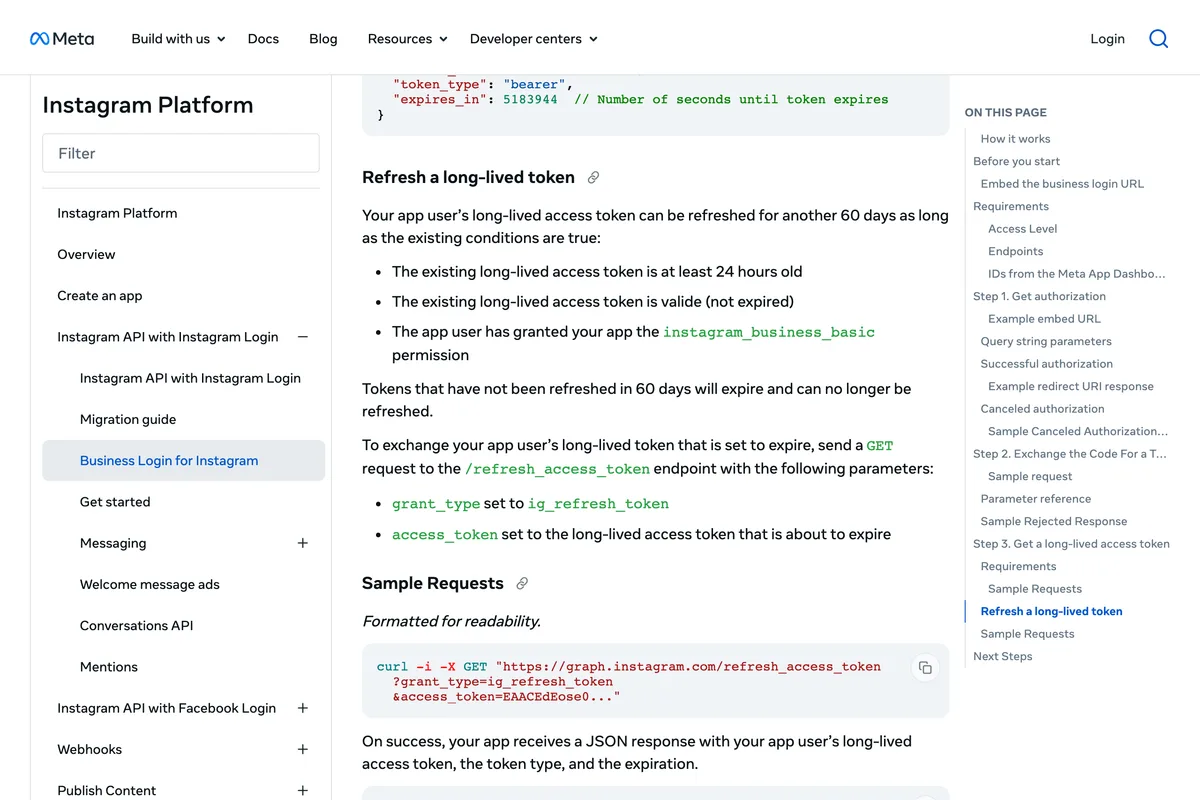The height and width of the screenshot is (800, 1200).
Task: Expand the Messaging section
Action: pos(303,543)
